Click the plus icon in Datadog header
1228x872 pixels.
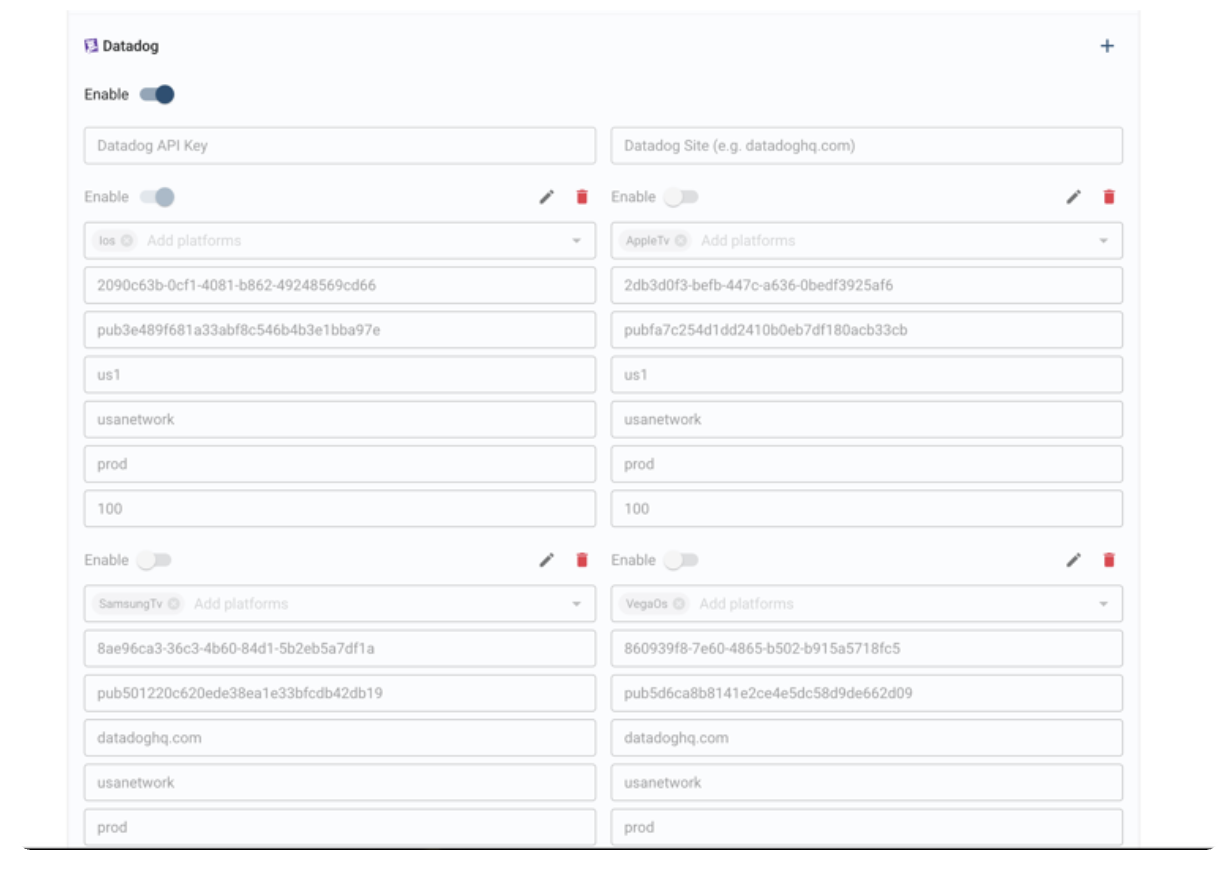tap(1107, 46)
